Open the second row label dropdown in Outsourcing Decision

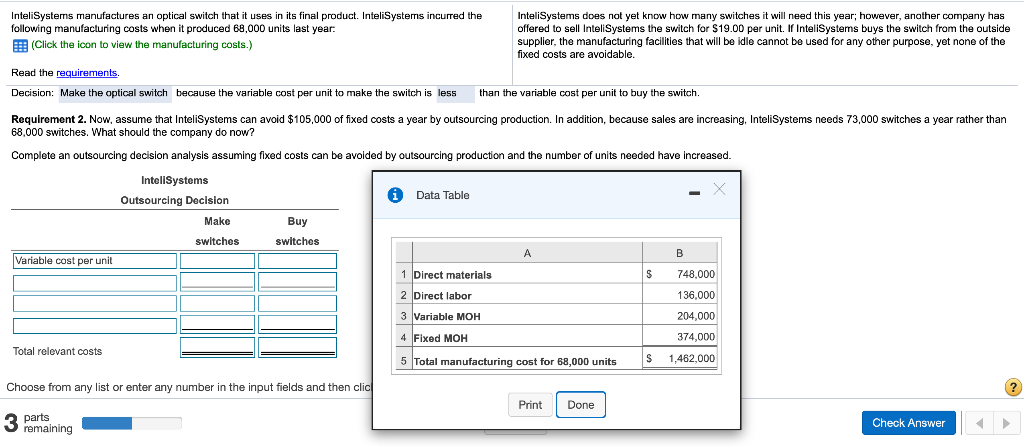click(95, 282)
